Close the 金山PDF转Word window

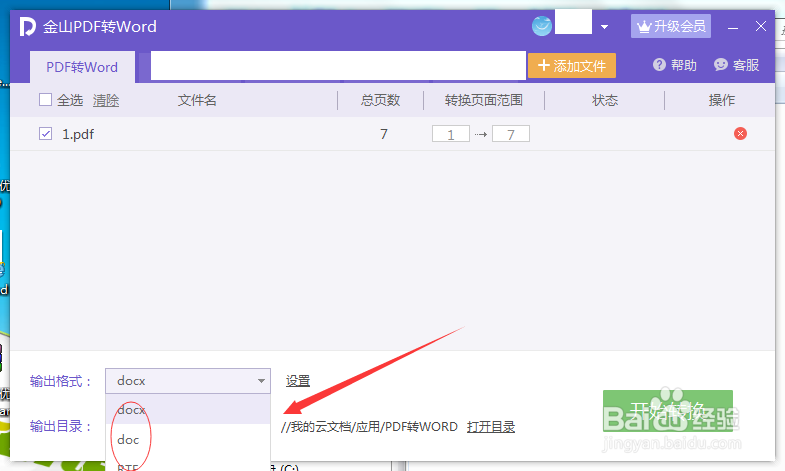tap(761, 27)
